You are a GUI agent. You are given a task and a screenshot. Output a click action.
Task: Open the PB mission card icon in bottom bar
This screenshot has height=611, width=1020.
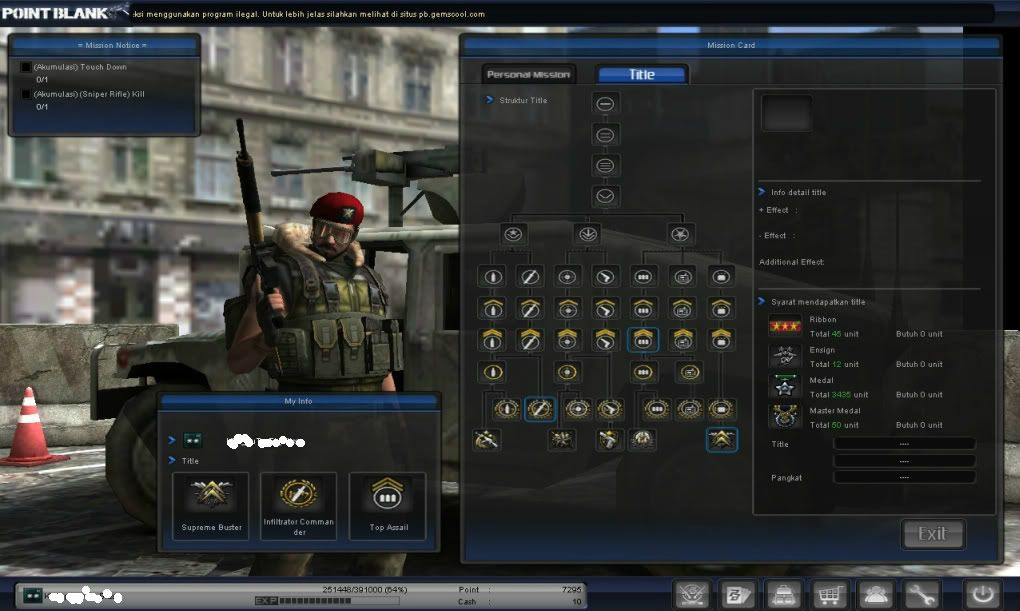click(x=738, y=594)
